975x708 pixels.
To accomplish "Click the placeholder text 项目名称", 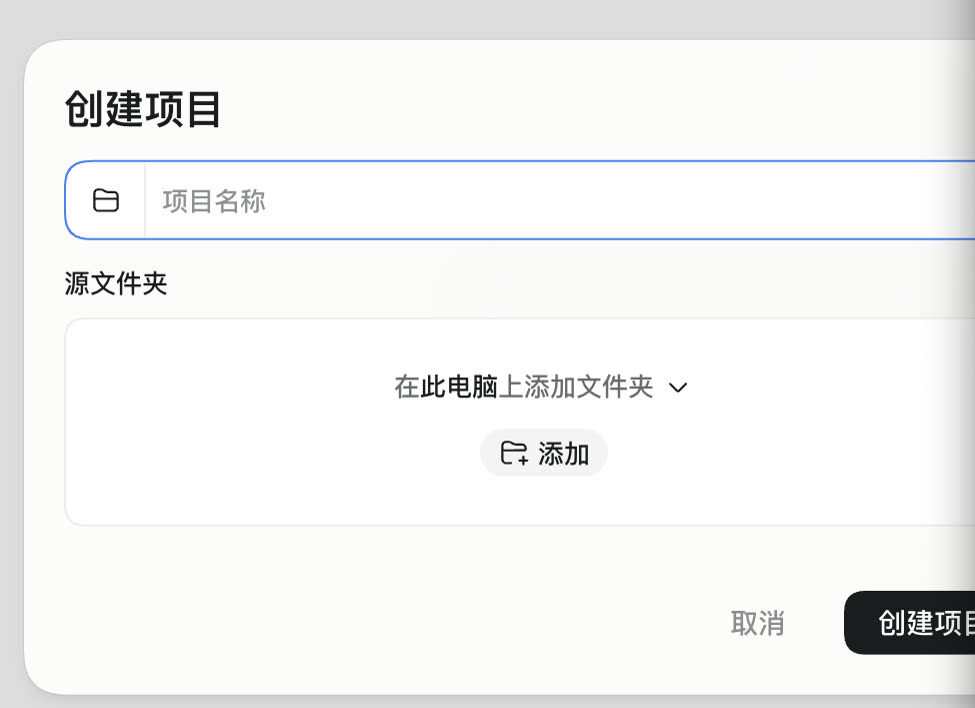I will (214, 201).
